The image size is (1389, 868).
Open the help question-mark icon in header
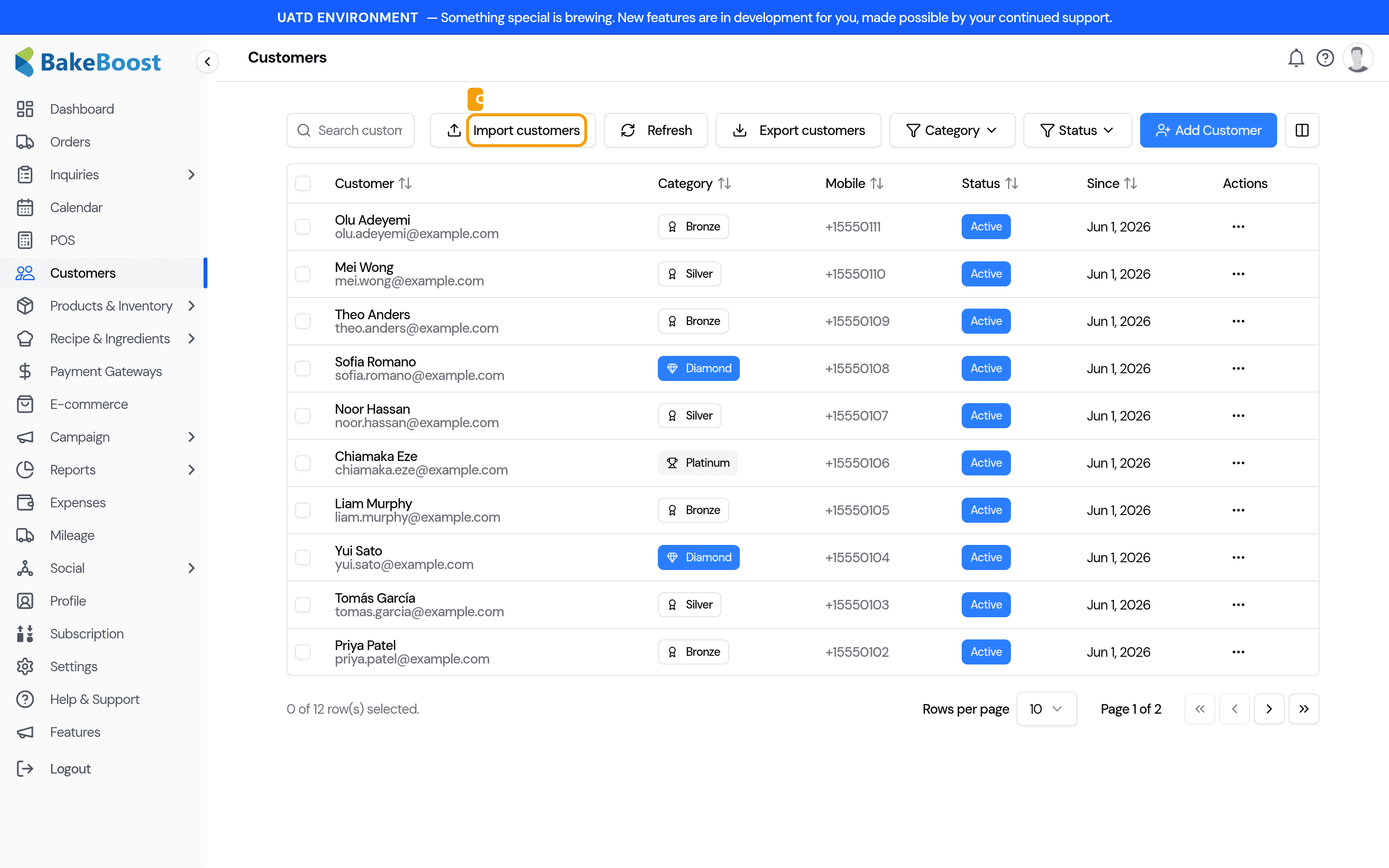(x=1325, y=58)
